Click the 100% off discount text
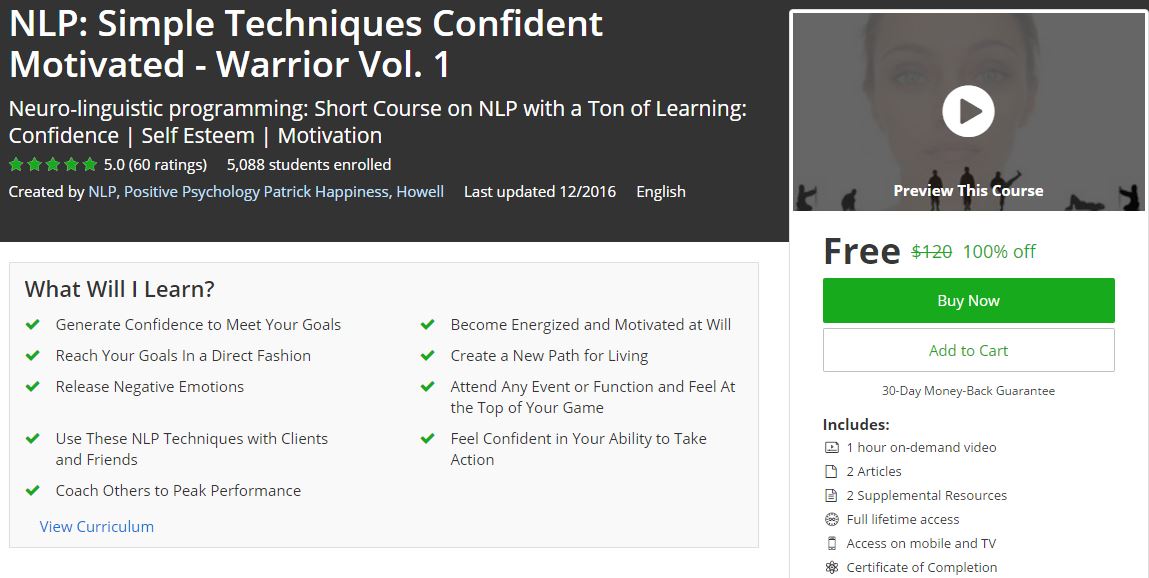1149x578 pixels. 999,252
